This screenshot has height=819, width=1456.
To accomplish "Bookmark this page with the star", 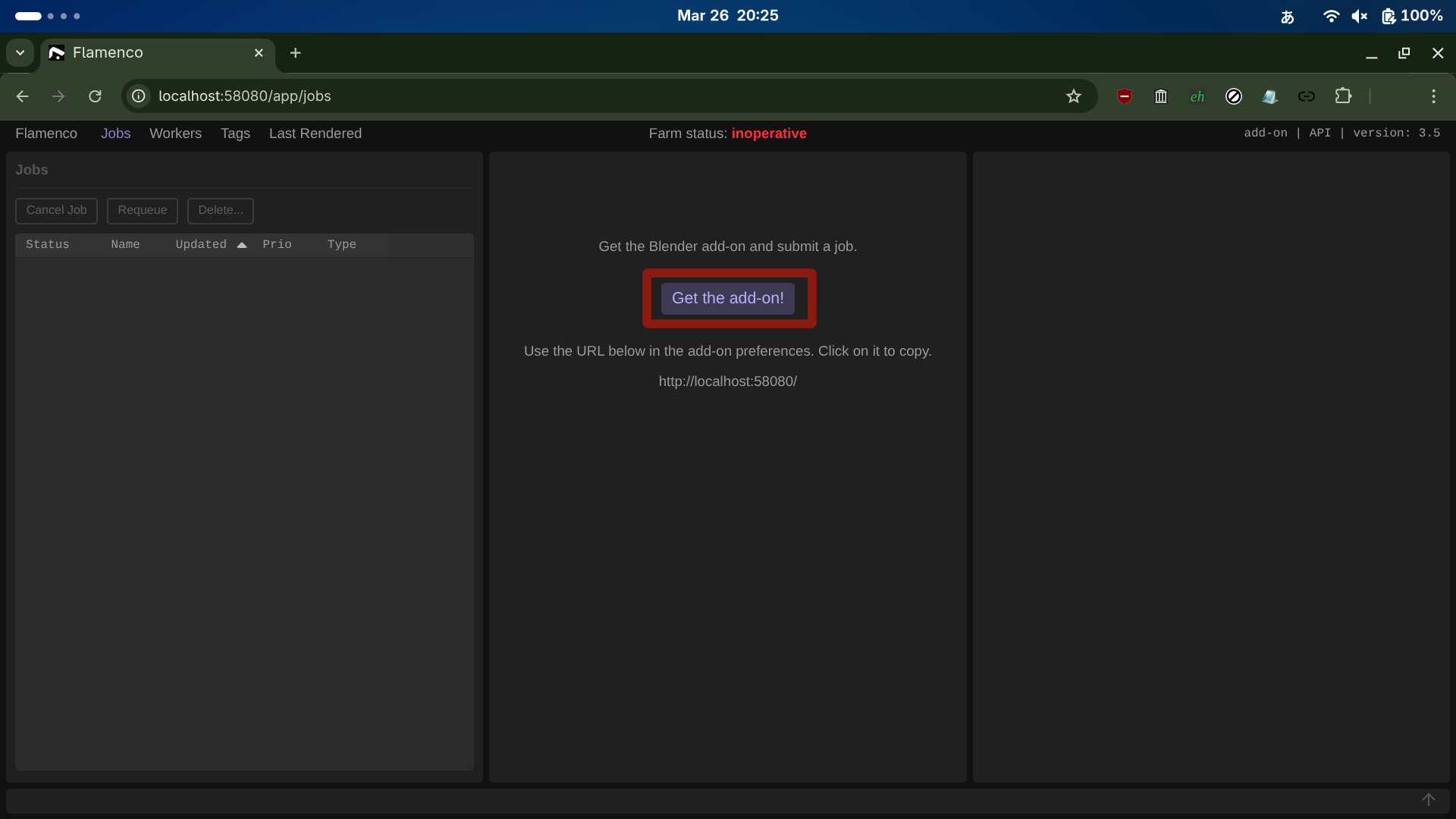I will (x=1074, y=96).
